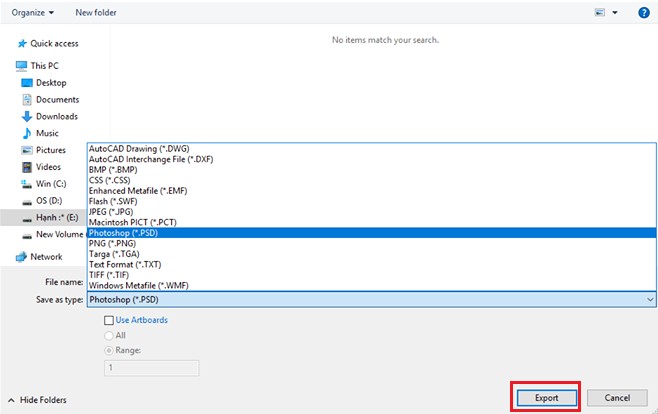Select the Range radio button
Screen dimensions: 658x414
[109, 350]
